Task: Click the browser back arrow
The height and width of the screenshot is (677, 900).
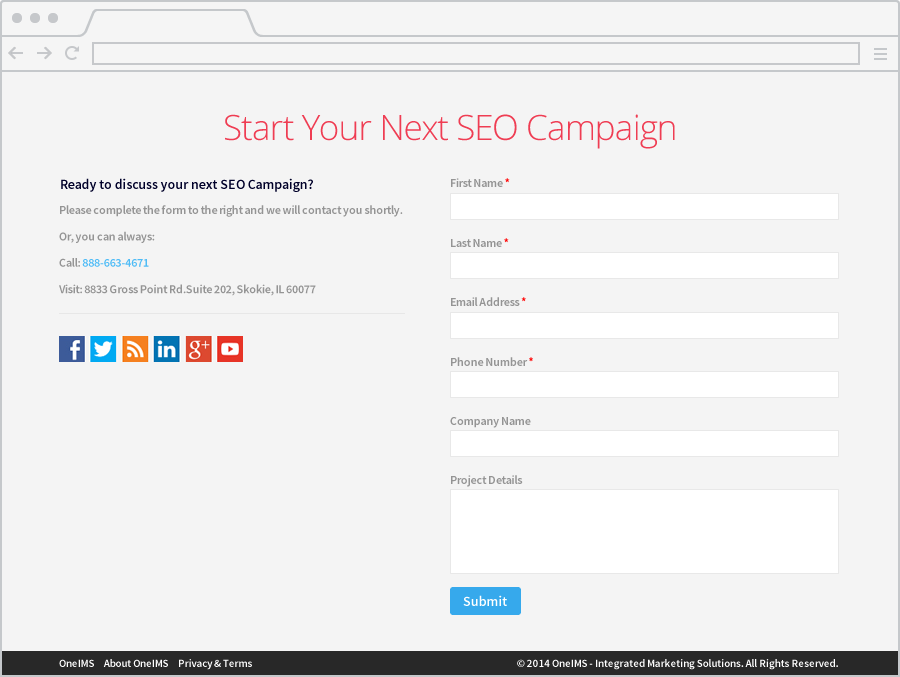Action: pyautogui.click(x=16, y=54)
